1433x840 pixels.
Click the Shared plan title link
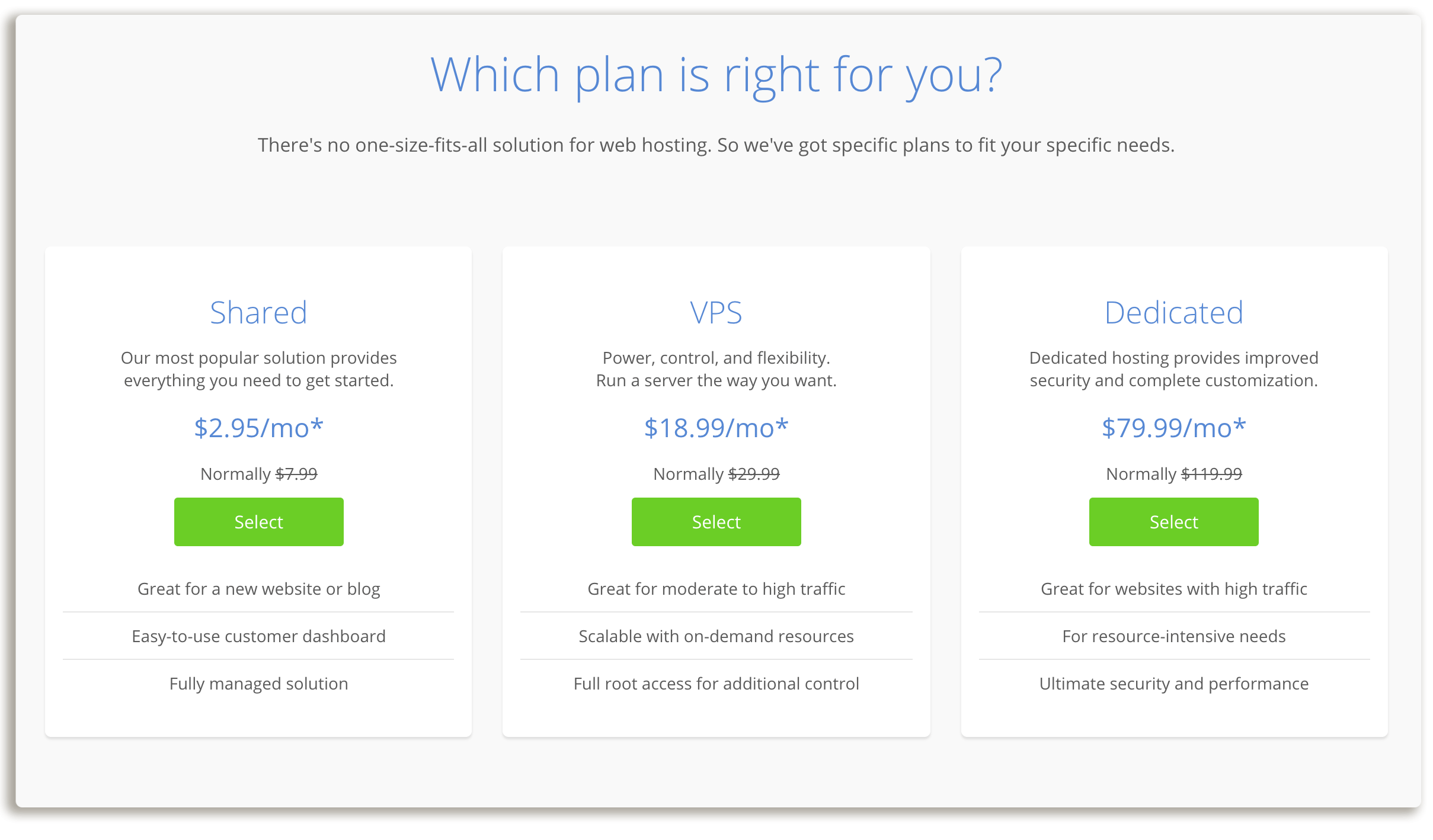[258, 312]
